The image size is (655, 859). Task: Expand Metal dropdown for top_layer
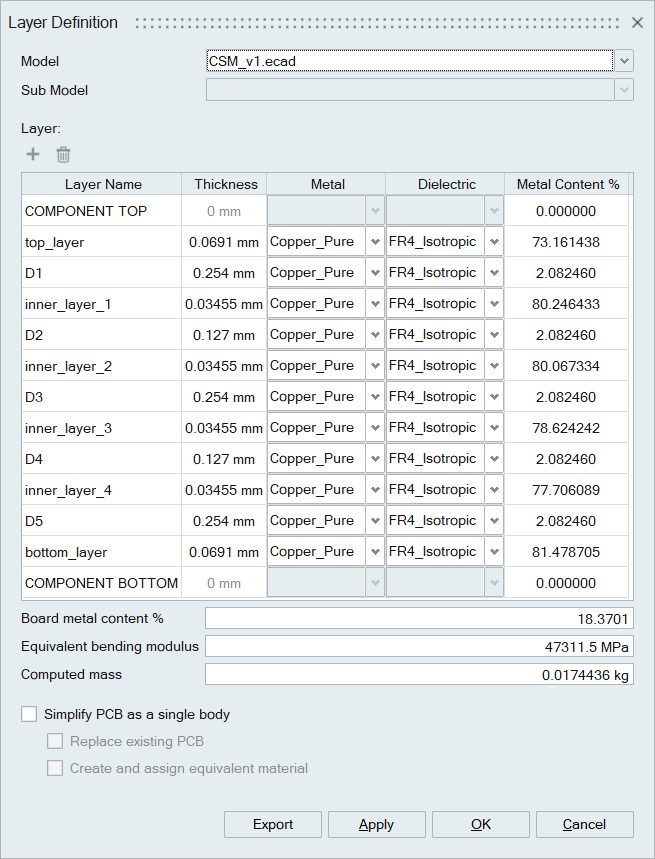tap(375, 242)
